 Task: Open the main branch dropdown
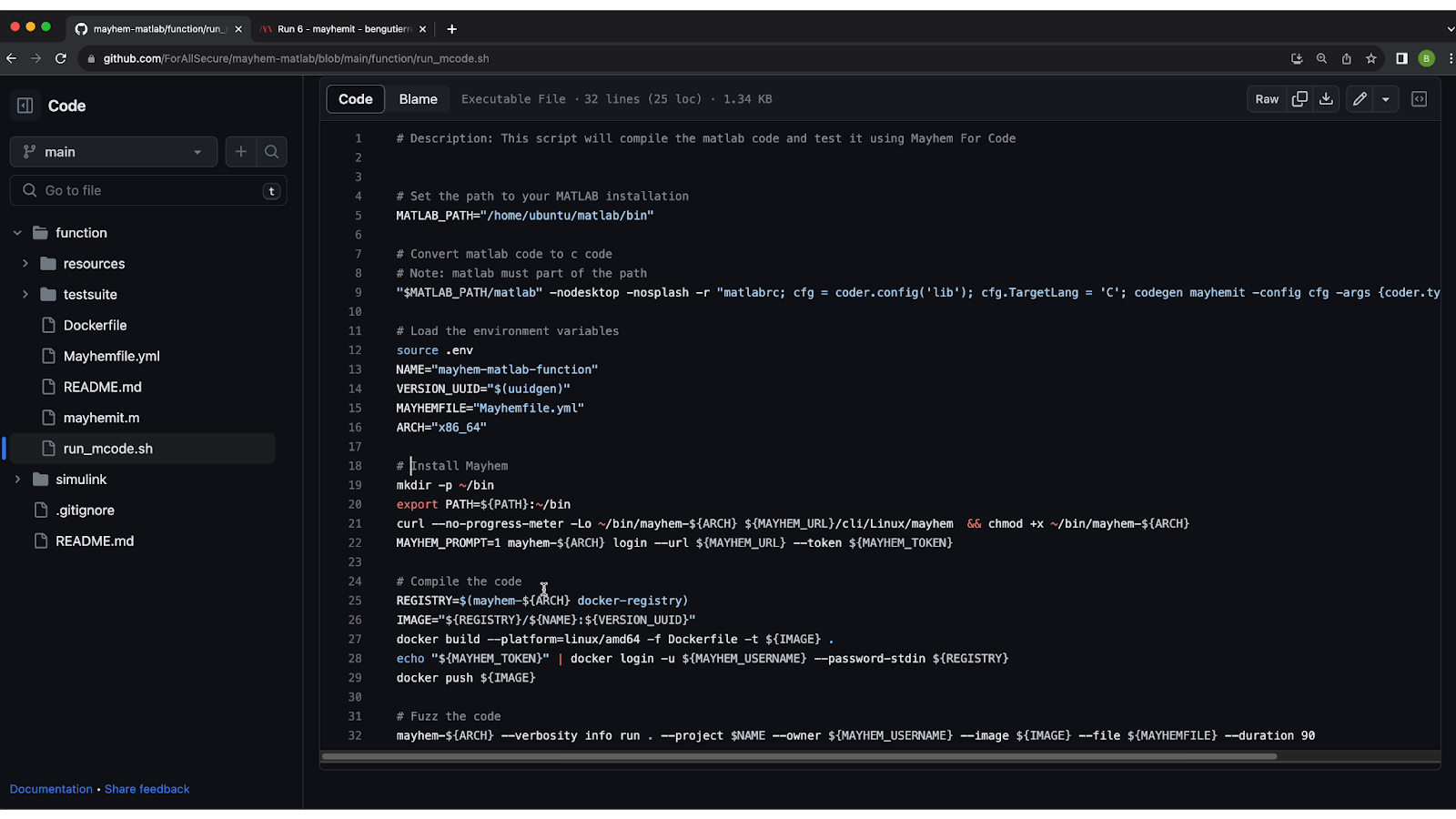tap(114, 152)
